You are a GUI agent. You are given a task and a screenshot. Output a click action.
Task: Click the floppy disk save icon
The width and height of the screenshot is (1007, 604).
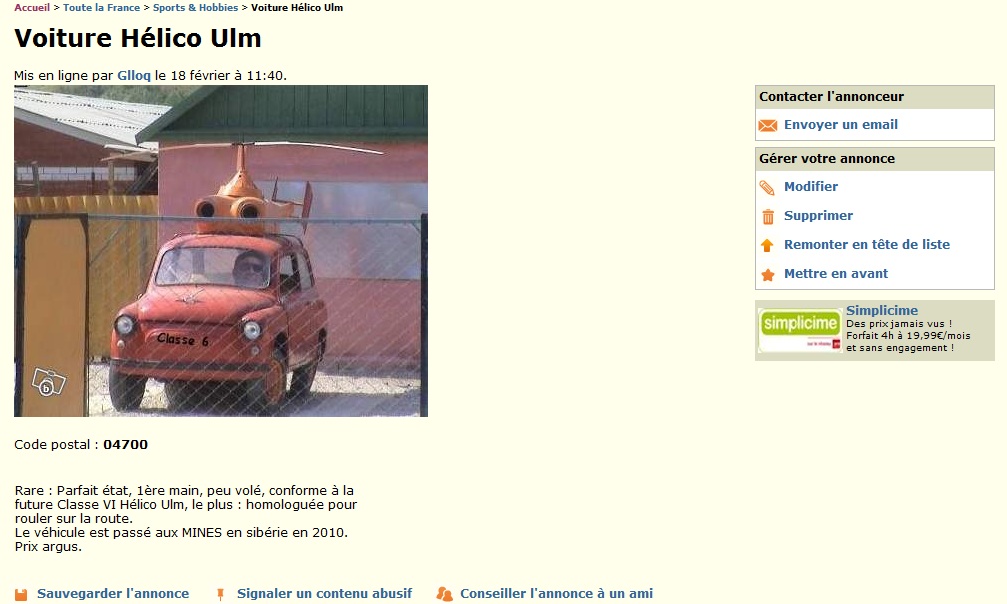point(21,594)
